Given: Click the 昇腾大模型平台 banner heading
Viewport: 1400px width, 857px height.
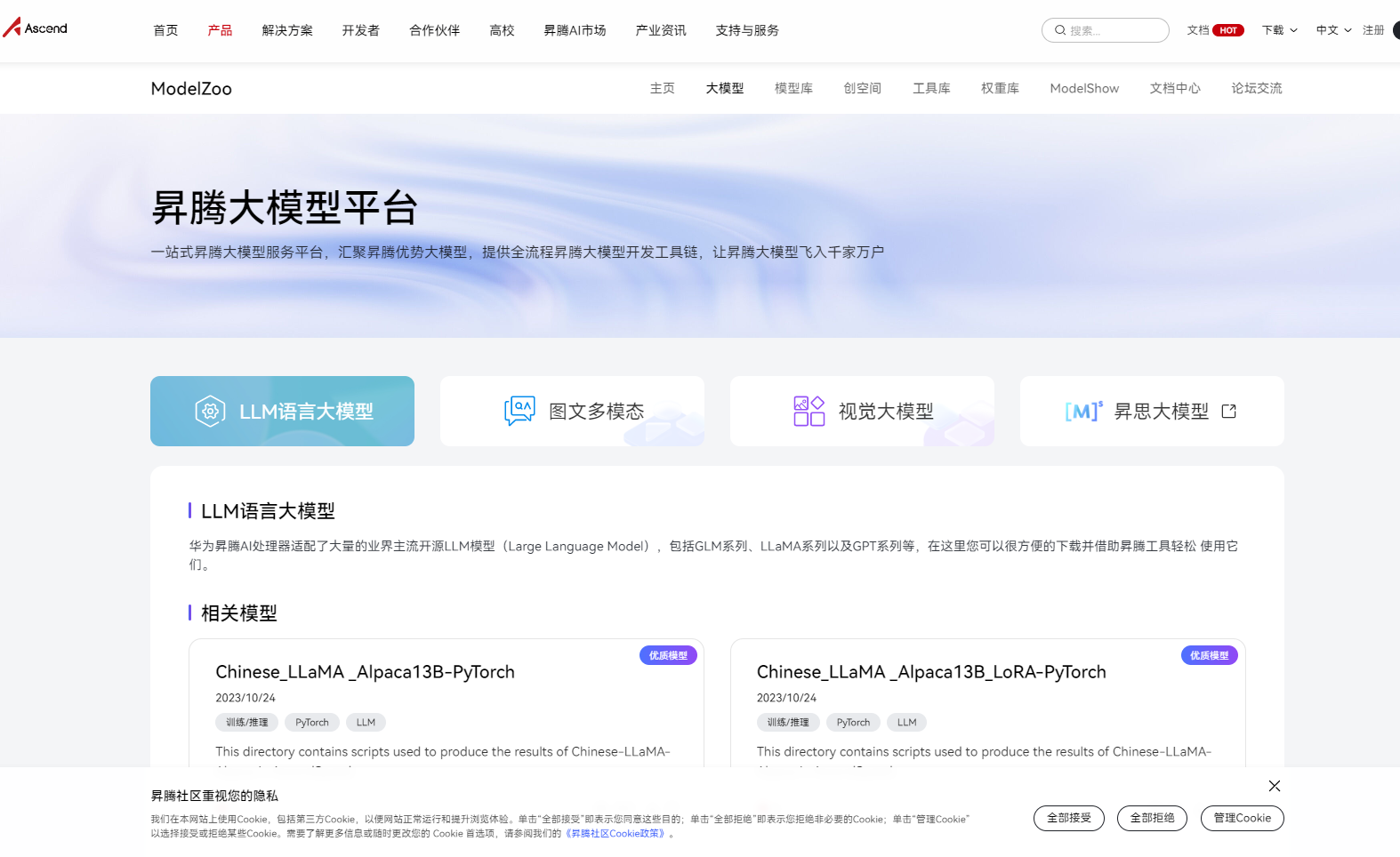Looking at the screenshot, I should click(x=285, y=208).
